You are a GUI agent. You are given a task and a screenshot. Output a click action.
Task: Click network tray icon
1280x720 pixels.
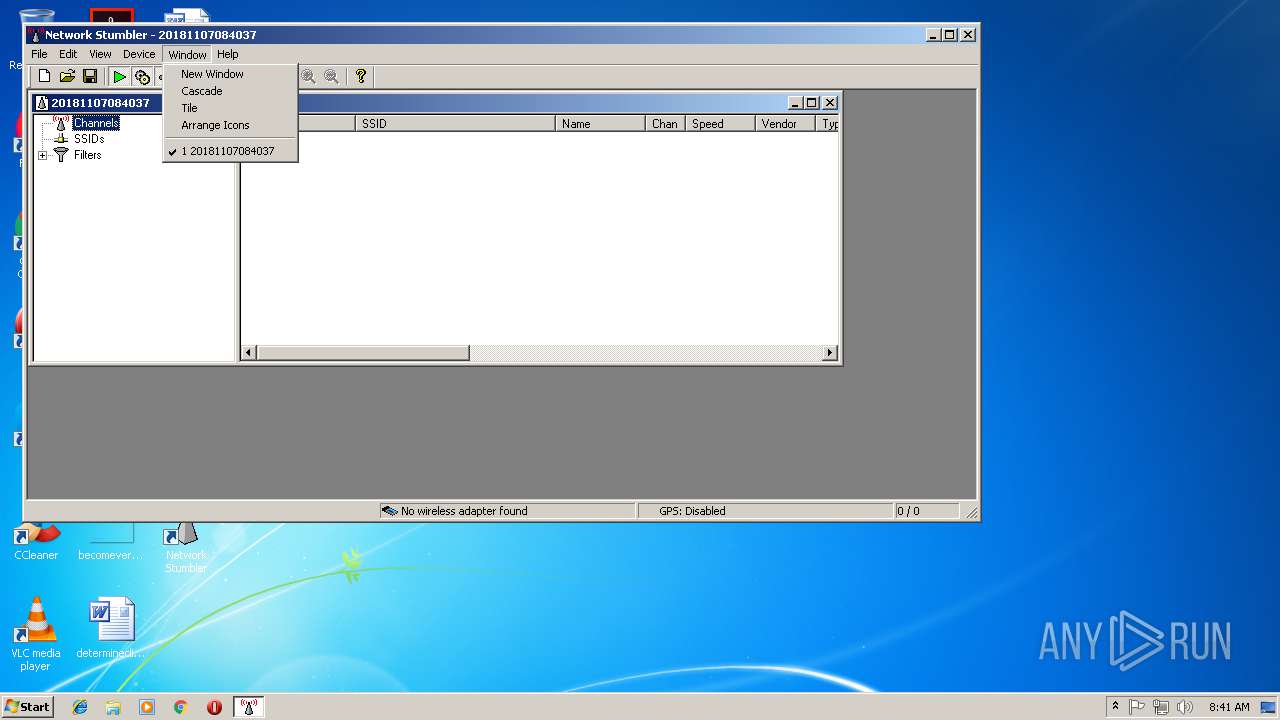(1161, 707)
